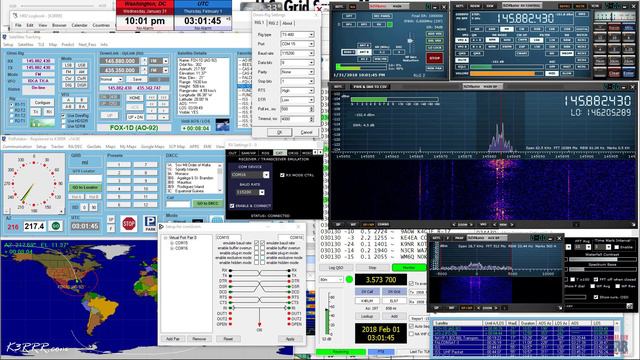This screenshot has height=360, width=640.
Task: Click Add Pair in the com0com setup
Action: tap(173, 339)
